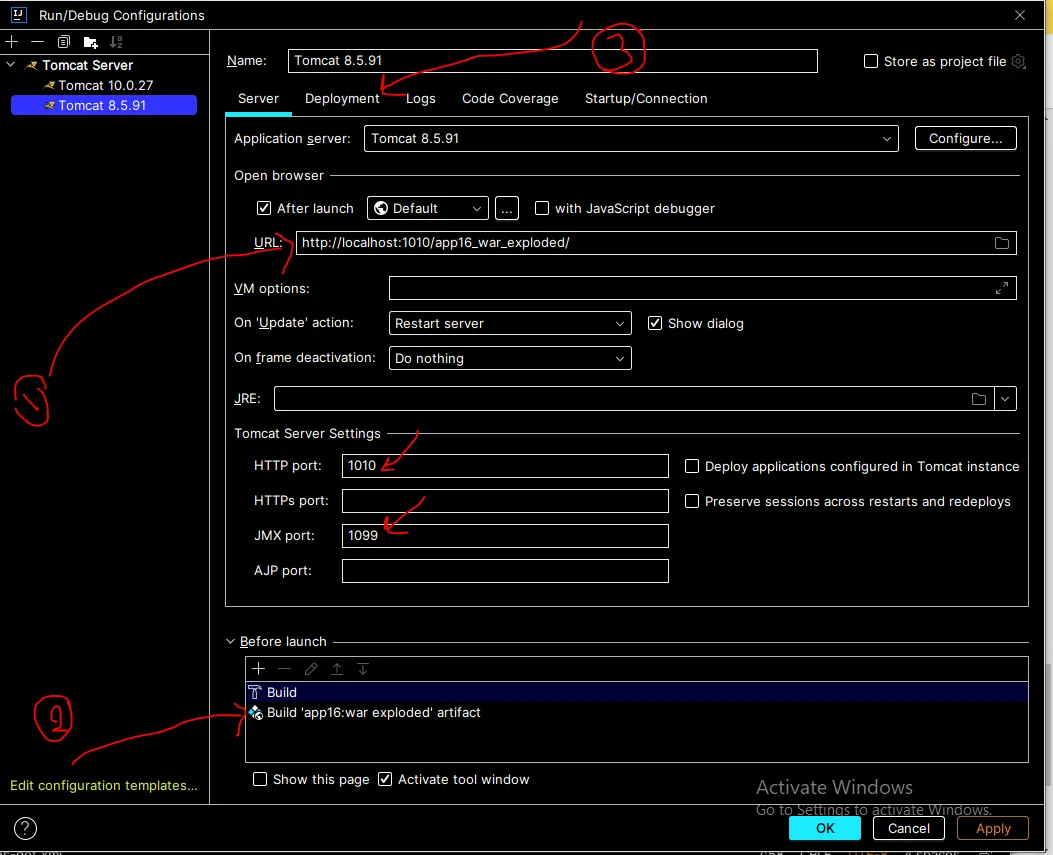The height and width of the screenshot is (855, 1053).
Task: Remove the selected Before launch task
Action: coord(285,669)
